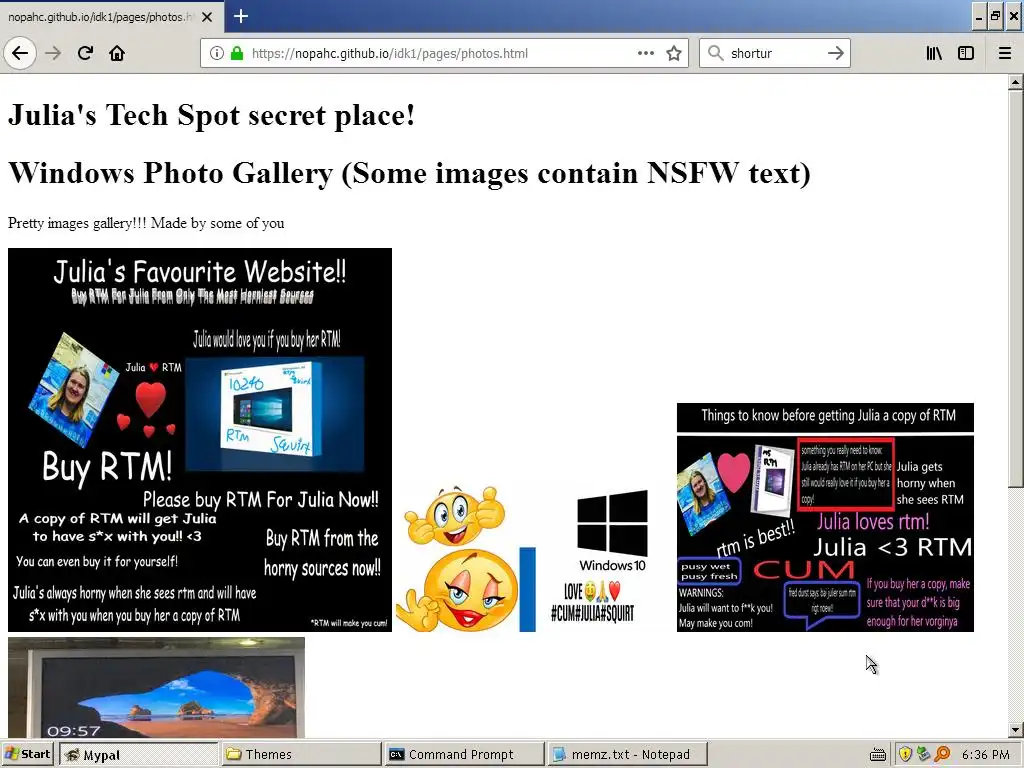Reload the current page
The height and width of the screenshot is (768, 1024).
[85, 53]
